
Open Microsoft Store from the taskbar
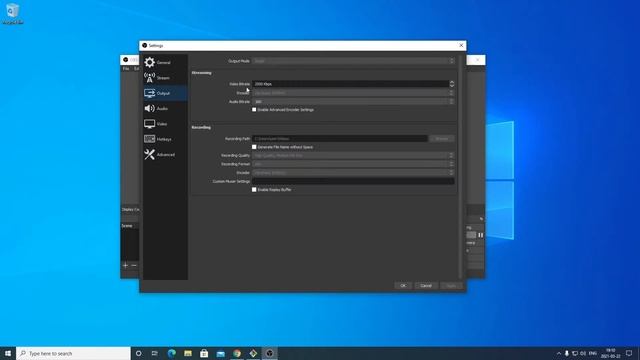point(204,353)
